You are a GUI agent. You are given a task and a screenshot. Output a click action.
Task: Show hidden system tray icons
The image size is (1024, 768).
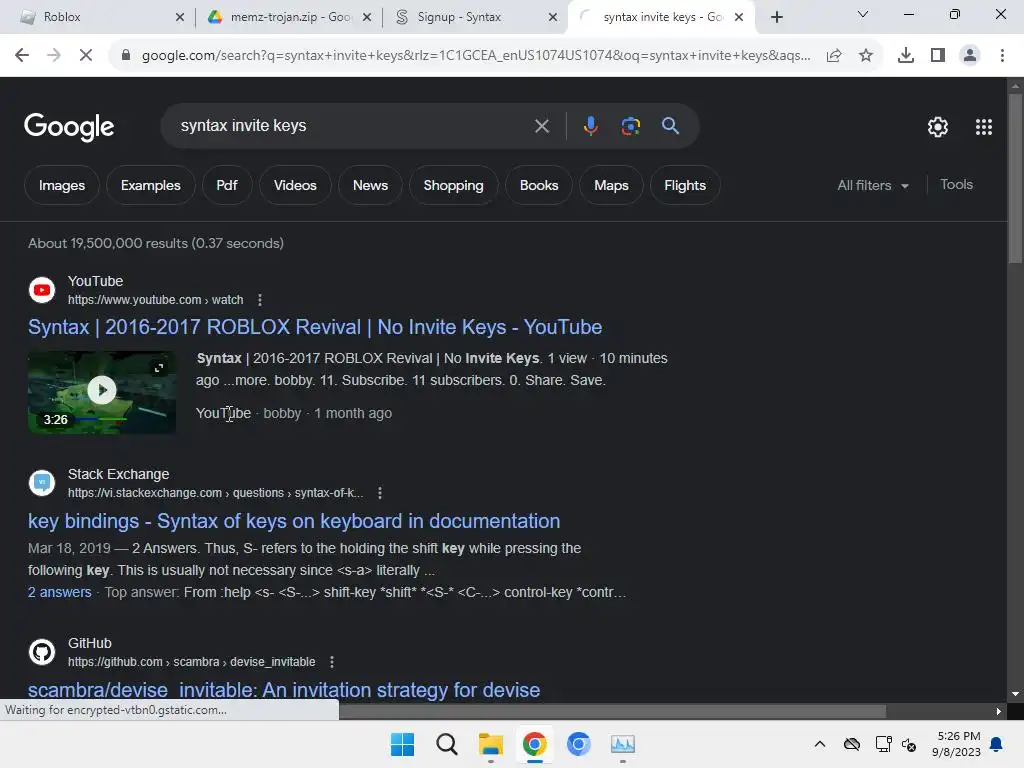(820, 744)
